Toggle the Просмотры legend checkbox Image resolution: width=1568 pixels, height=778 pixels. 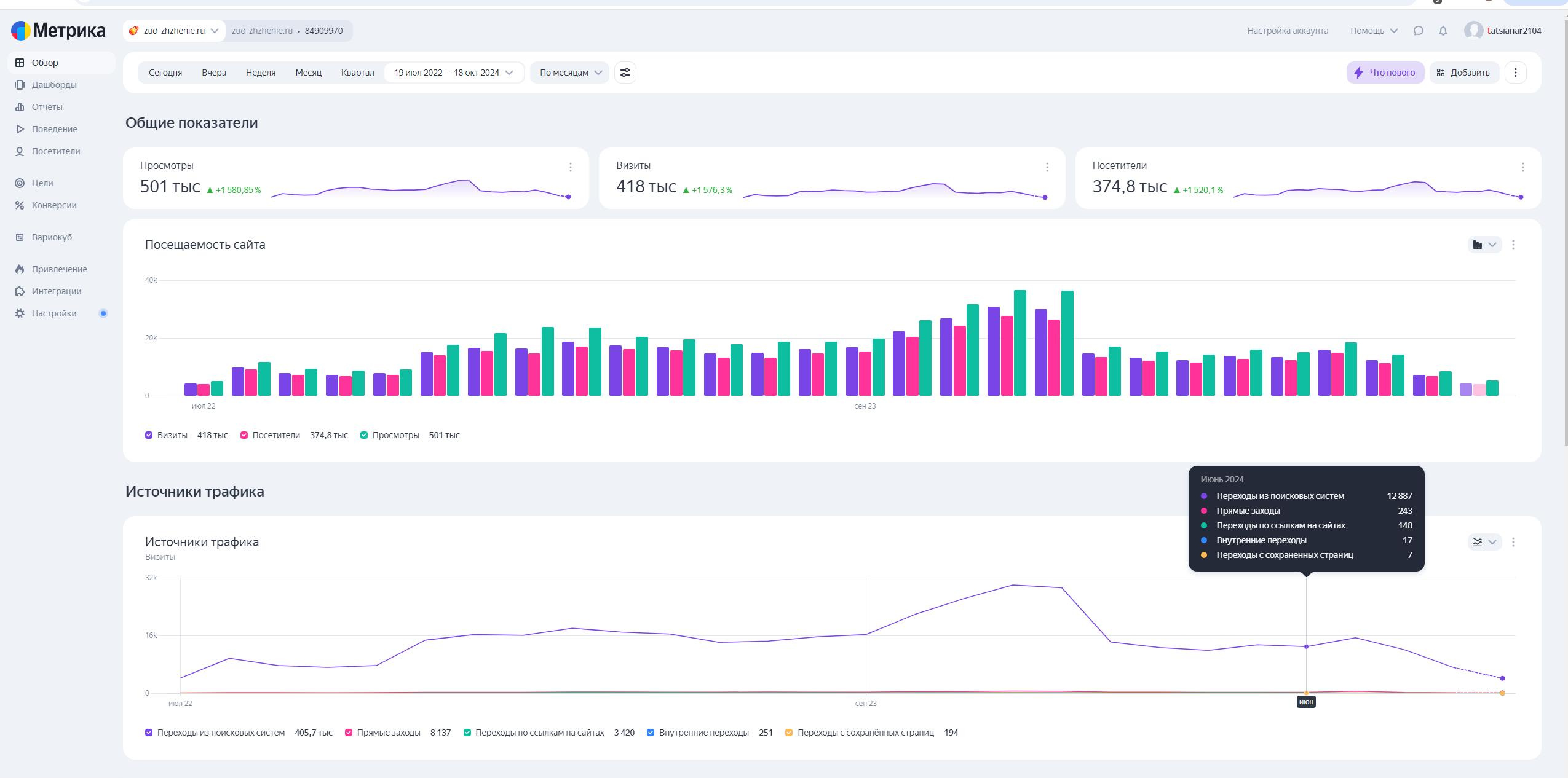point(364,435)
